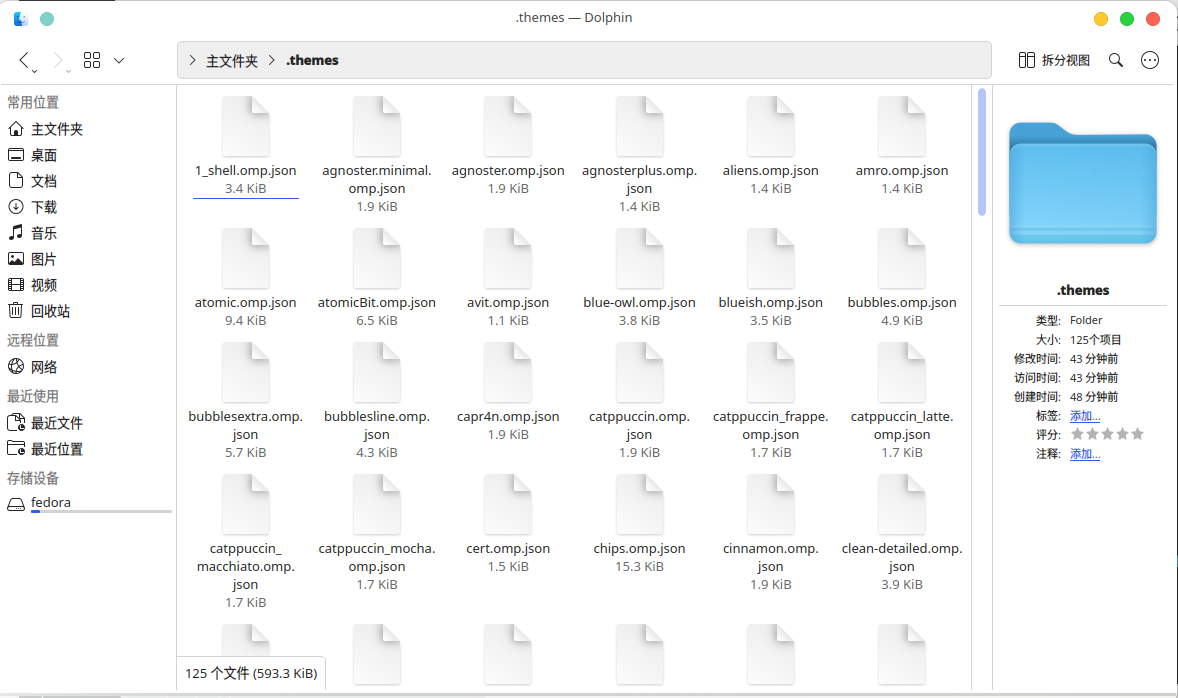Image resolution: width=1178 pixels, height=698 pixels.
Task: Toggle the split view button
Action: [1054, 60]
